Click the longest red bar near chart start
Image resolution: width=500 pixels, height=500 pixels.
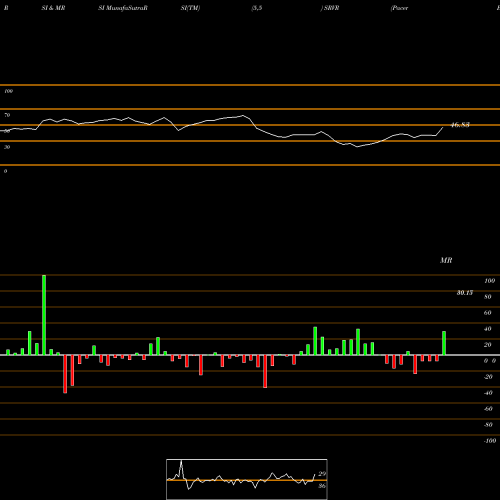click(65, 374)
